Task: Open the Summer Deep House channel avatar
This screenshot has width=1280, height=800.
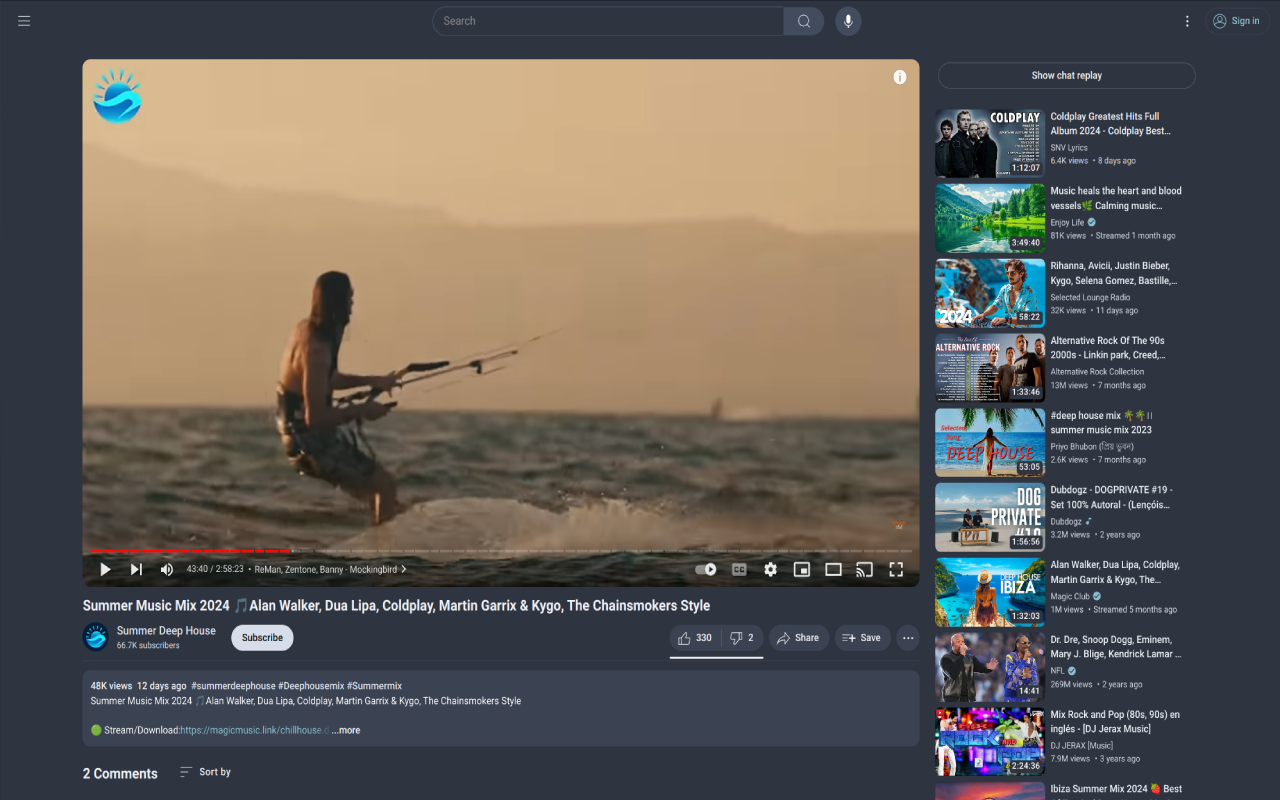Action: [x=96, y=637]
